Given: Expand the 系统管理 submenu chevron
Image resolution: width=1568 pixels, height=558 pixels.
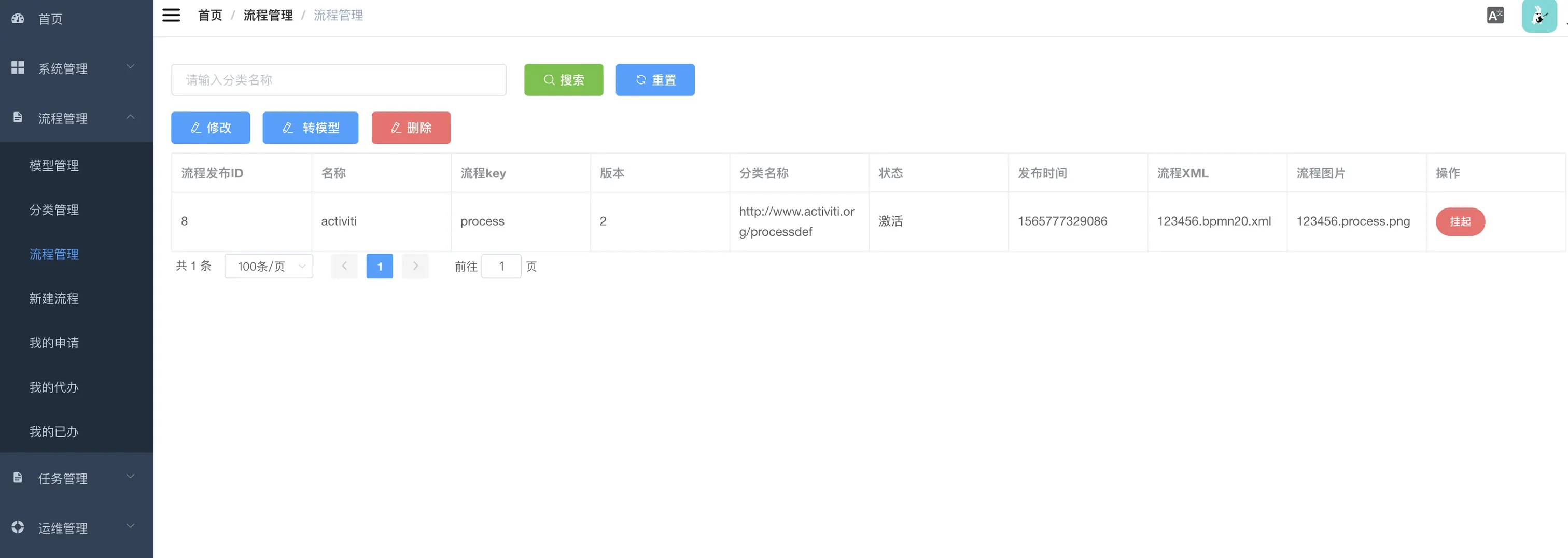Looking at the screenshot, I should 130,66.
